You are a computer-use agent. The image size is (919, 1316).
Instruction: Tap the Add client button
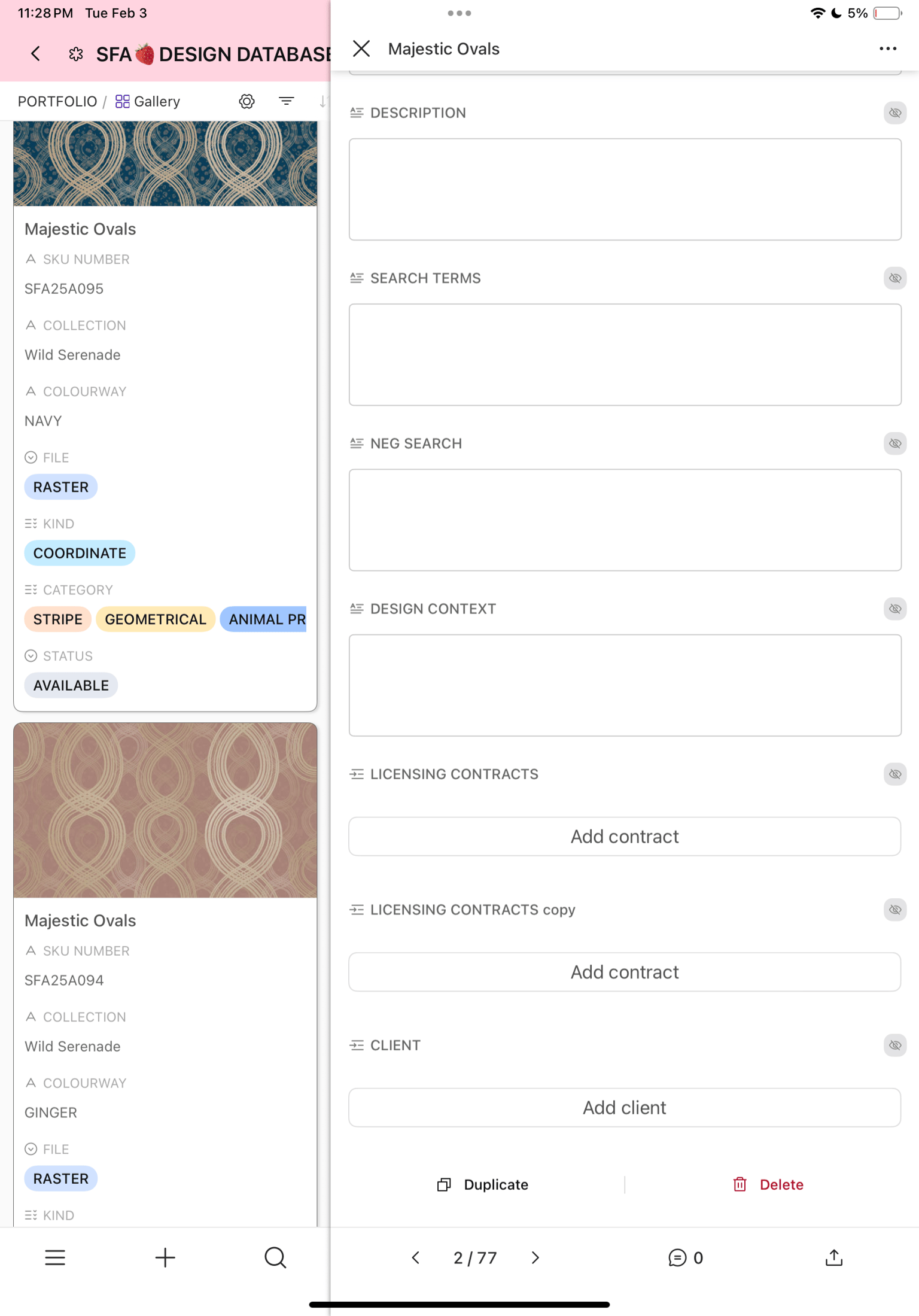(x=625, y=1107)
